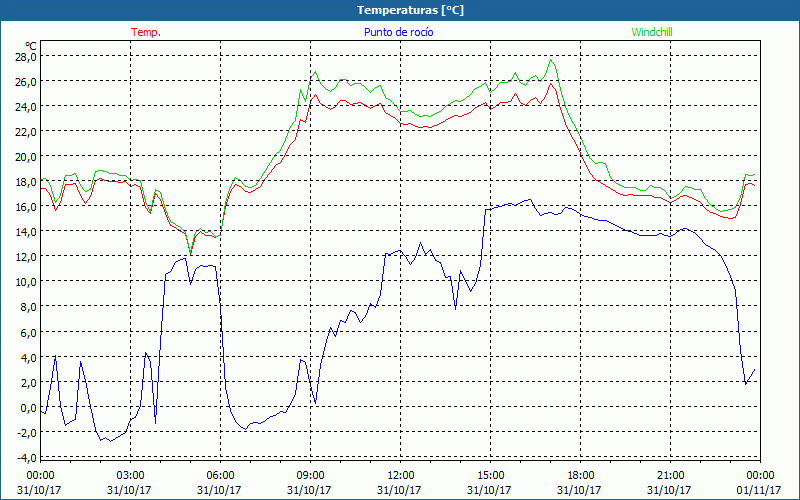This screenshot has width=800, height=500.
Task: Click the positive '4,0' y-axis value
Action: click(x=29, y=357)
